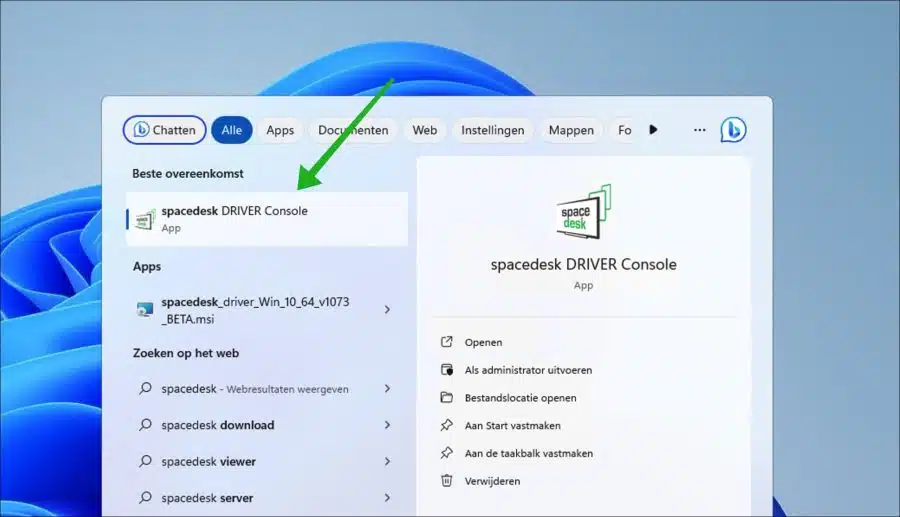The height and width of the screenshot is (517, 900).
Task: Expand the spacedesk web results chevron
Action: point(387,388)
